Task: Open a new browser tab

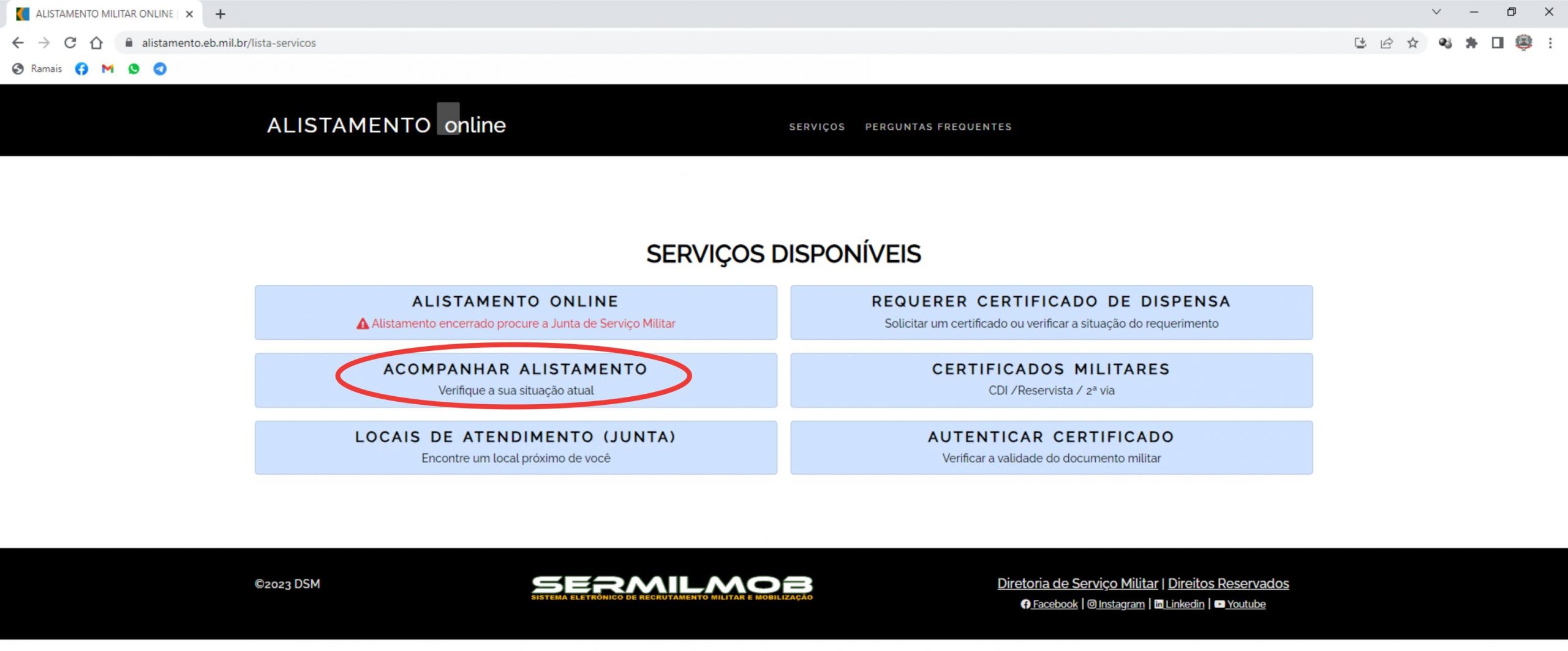Action: 221,13
